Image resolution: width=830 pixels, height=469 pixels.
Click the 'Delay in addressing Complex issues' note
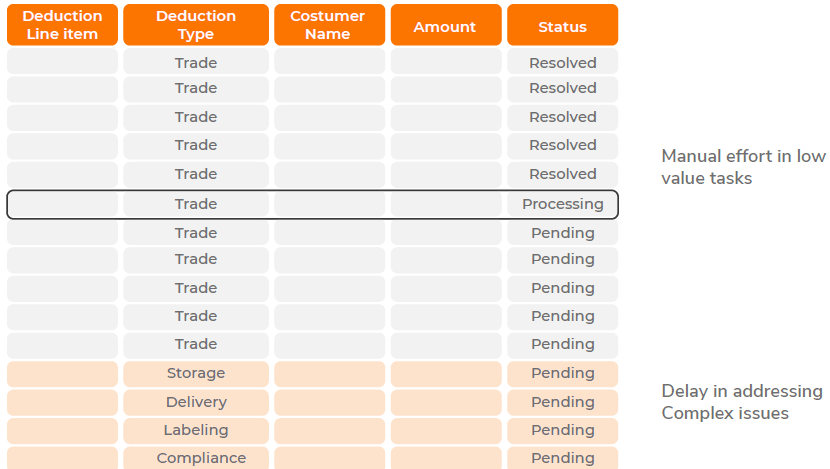(x=742, y=402)
